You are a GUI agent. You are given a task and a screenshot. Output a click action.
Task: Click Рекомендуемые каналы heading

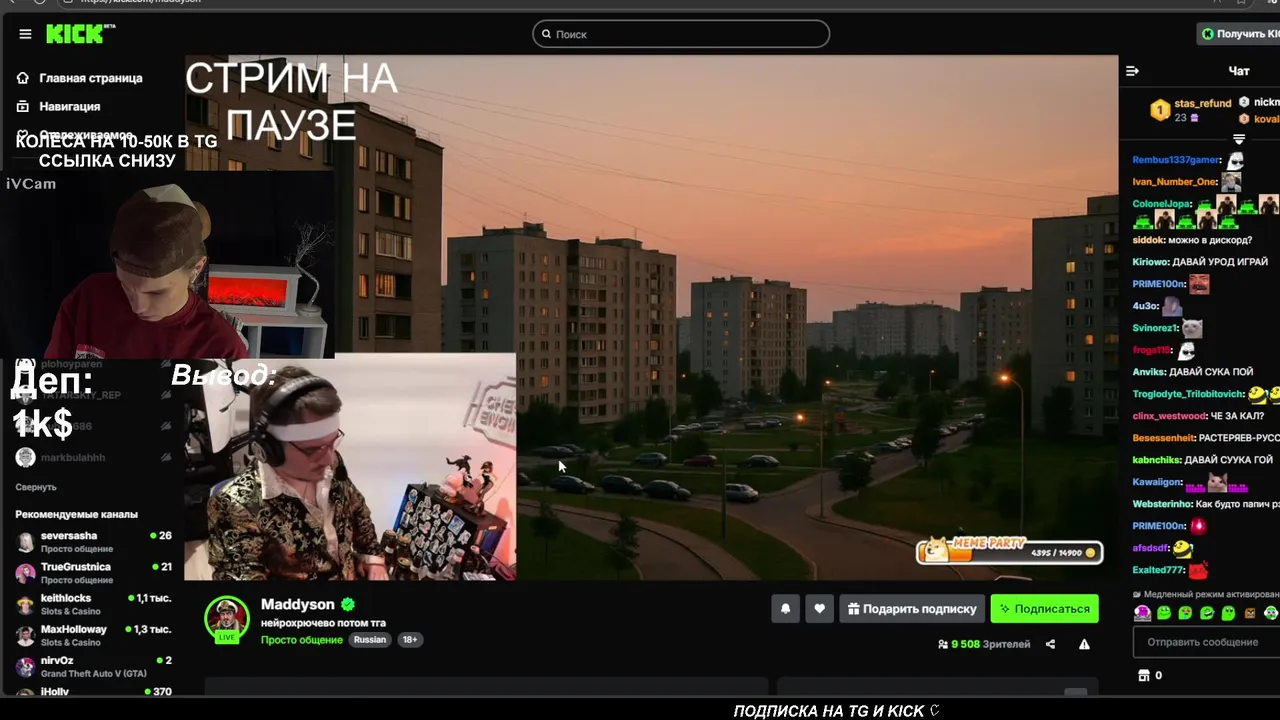76,514
